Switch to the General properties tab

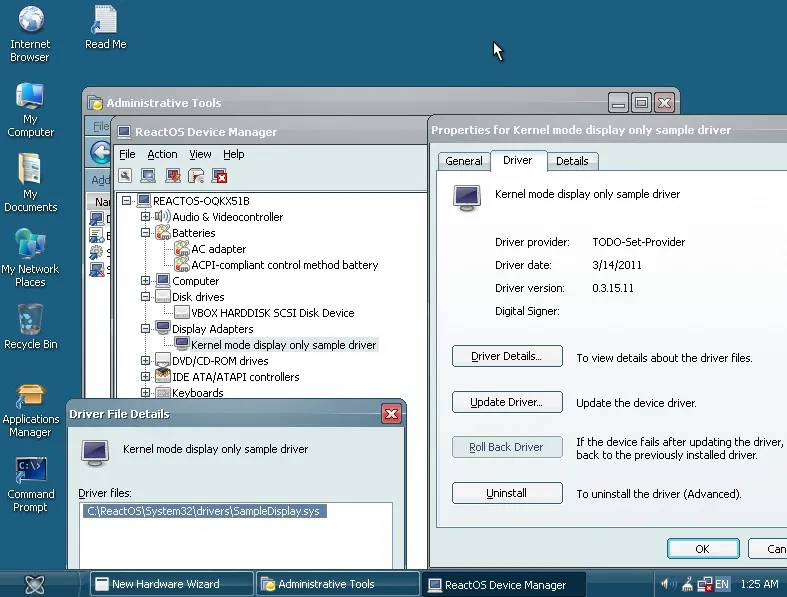point(464,161)
